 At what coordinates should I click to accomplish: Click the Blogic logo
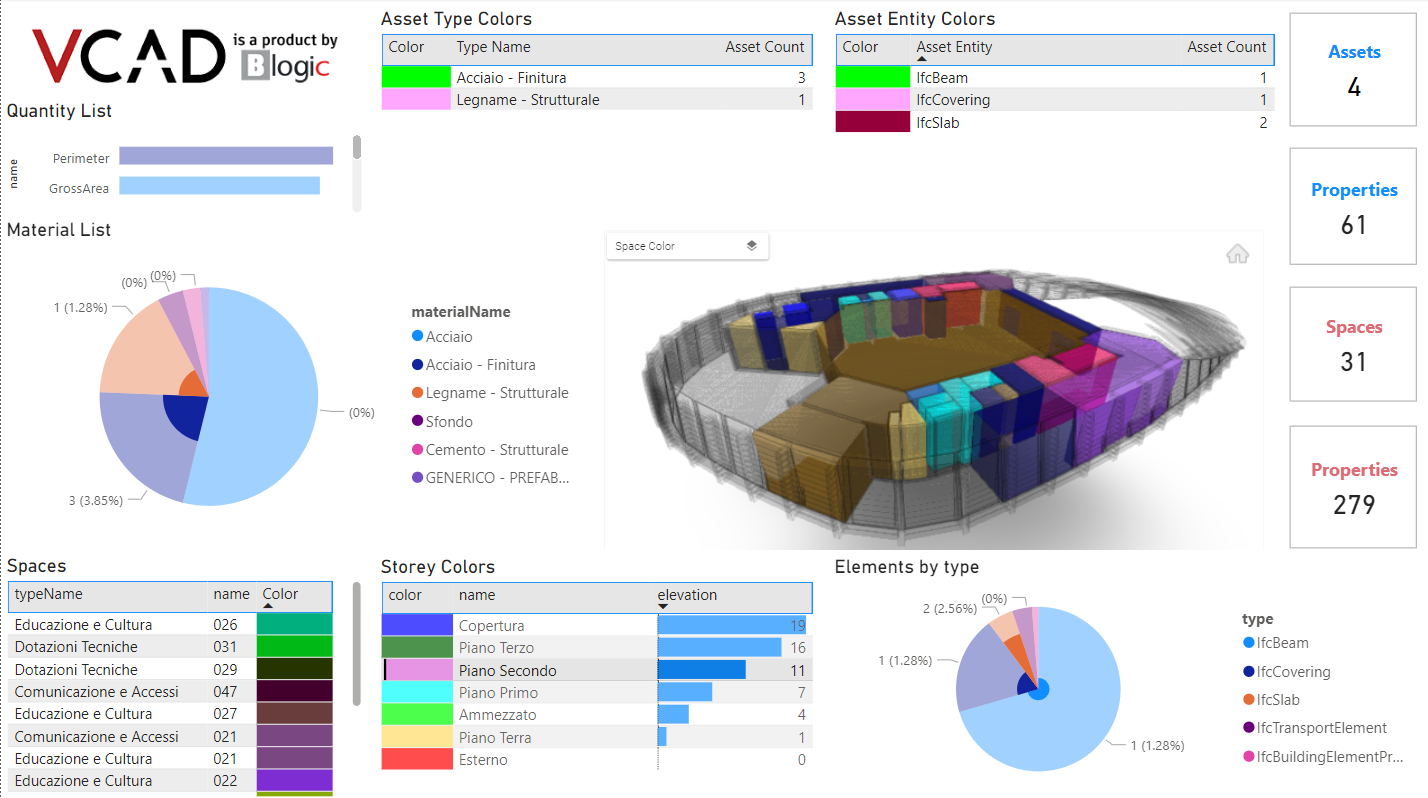[x=285, y=66]
